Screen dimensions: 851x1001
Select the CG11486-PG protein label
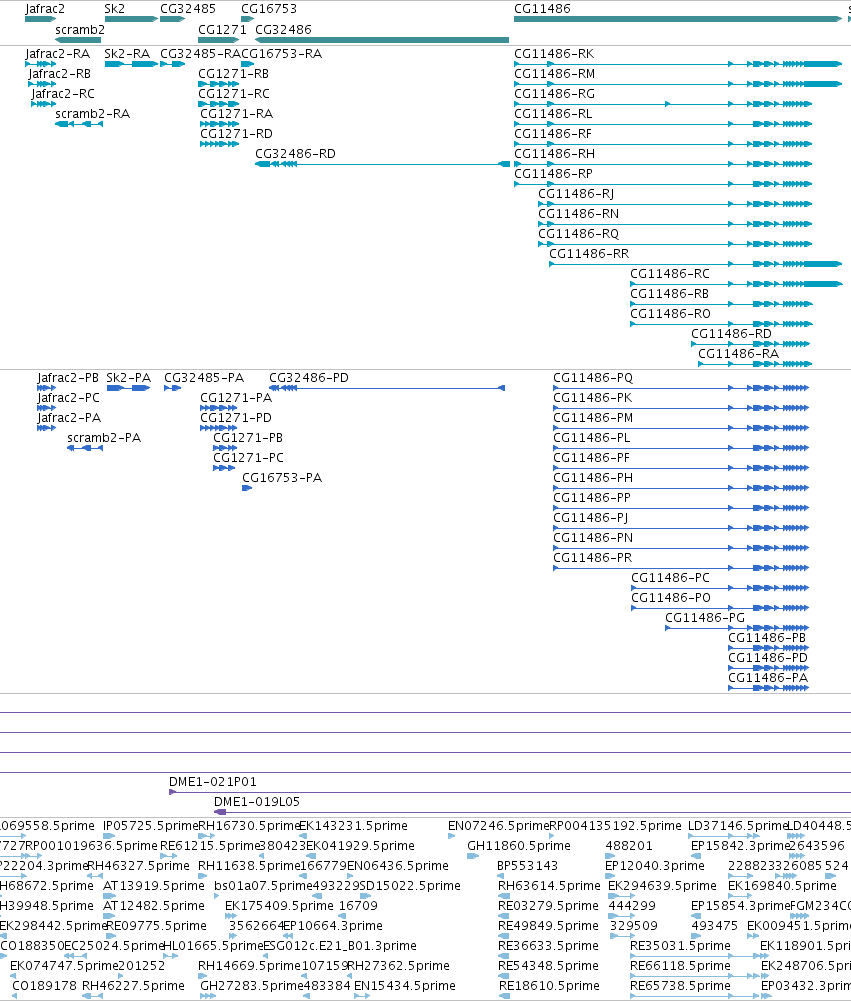[705, 618]
